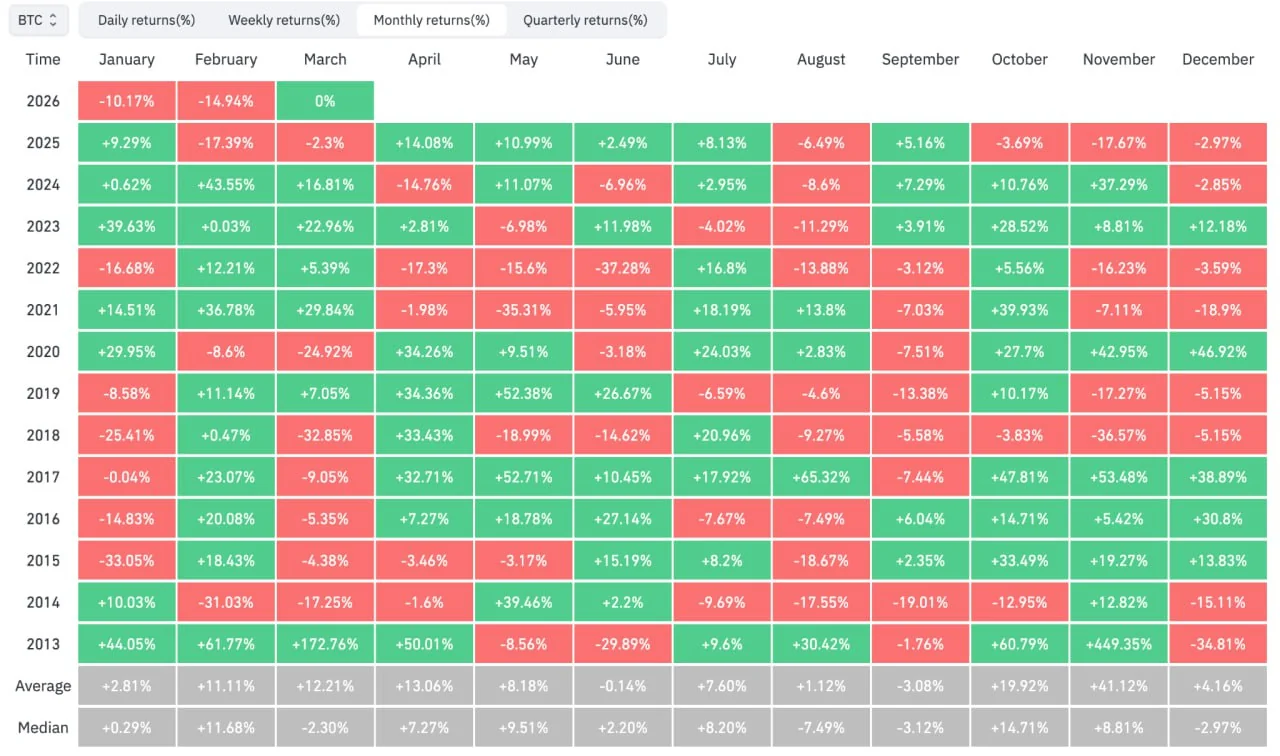Select the +65.32% August 2017 cell
Screen dimensions: 1280x756
pyautogui.click(x=821, y=477)
